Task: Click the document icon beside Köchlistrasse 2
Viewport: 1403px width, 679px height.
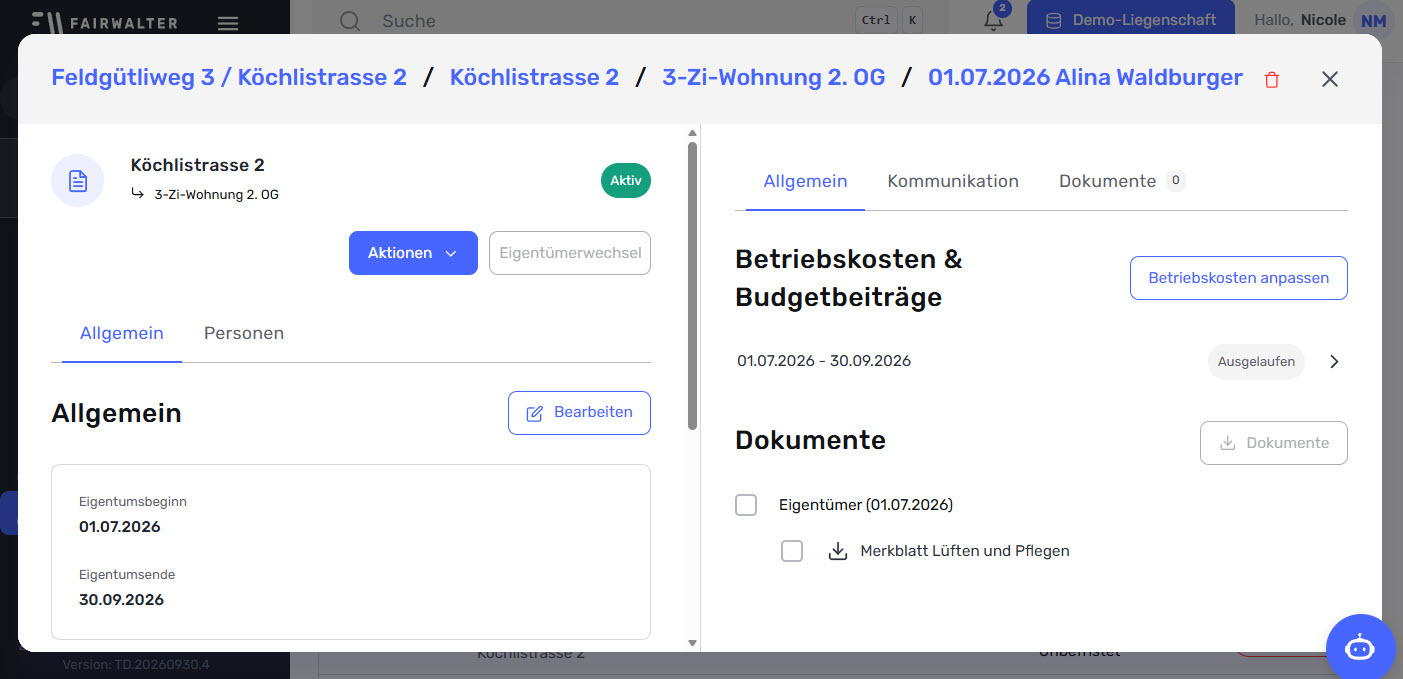Action: coord(78,181)
